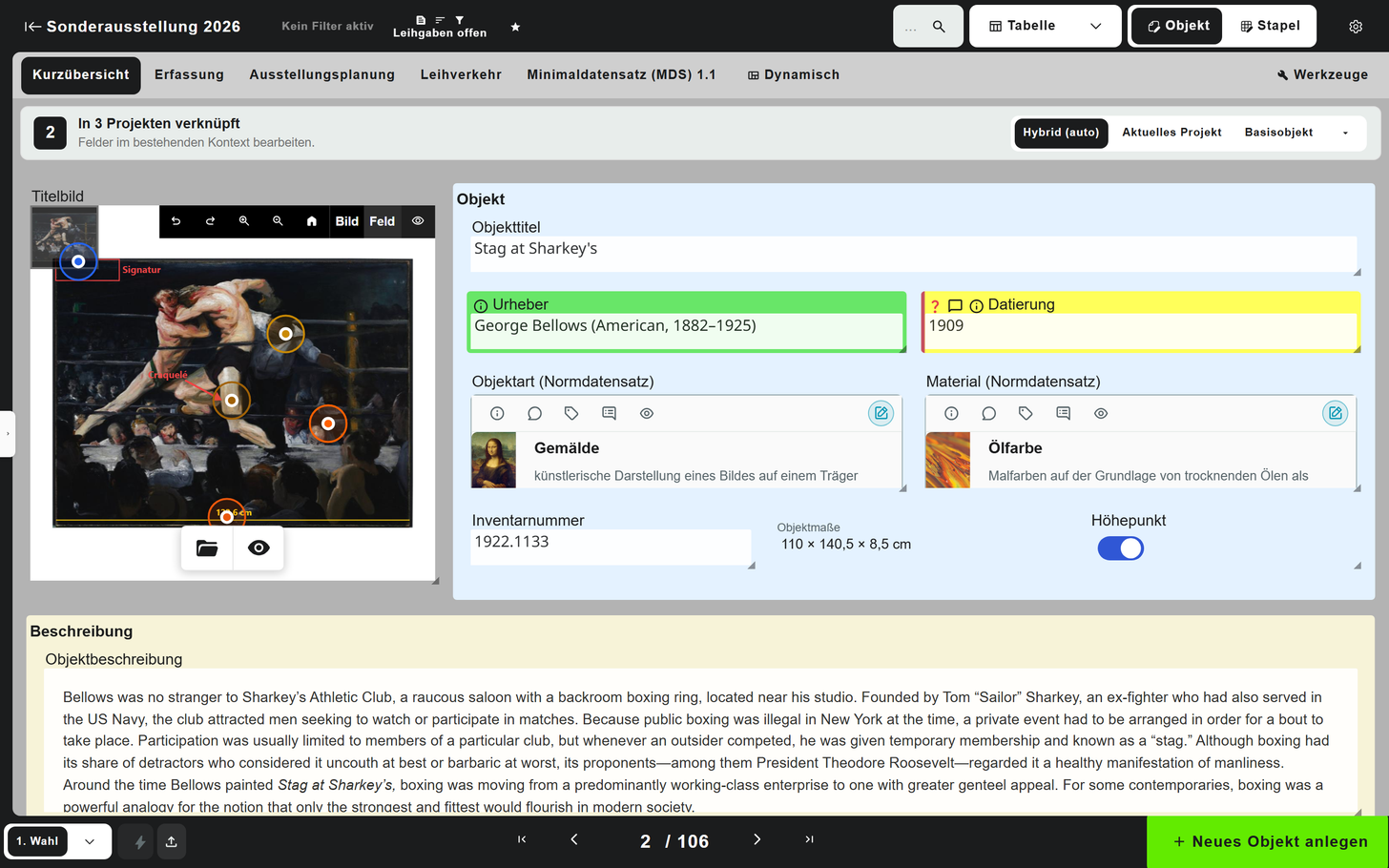Screen dimensions: 1389x868
Task: Open the folder icon below the painting
Action: (207, 548)
